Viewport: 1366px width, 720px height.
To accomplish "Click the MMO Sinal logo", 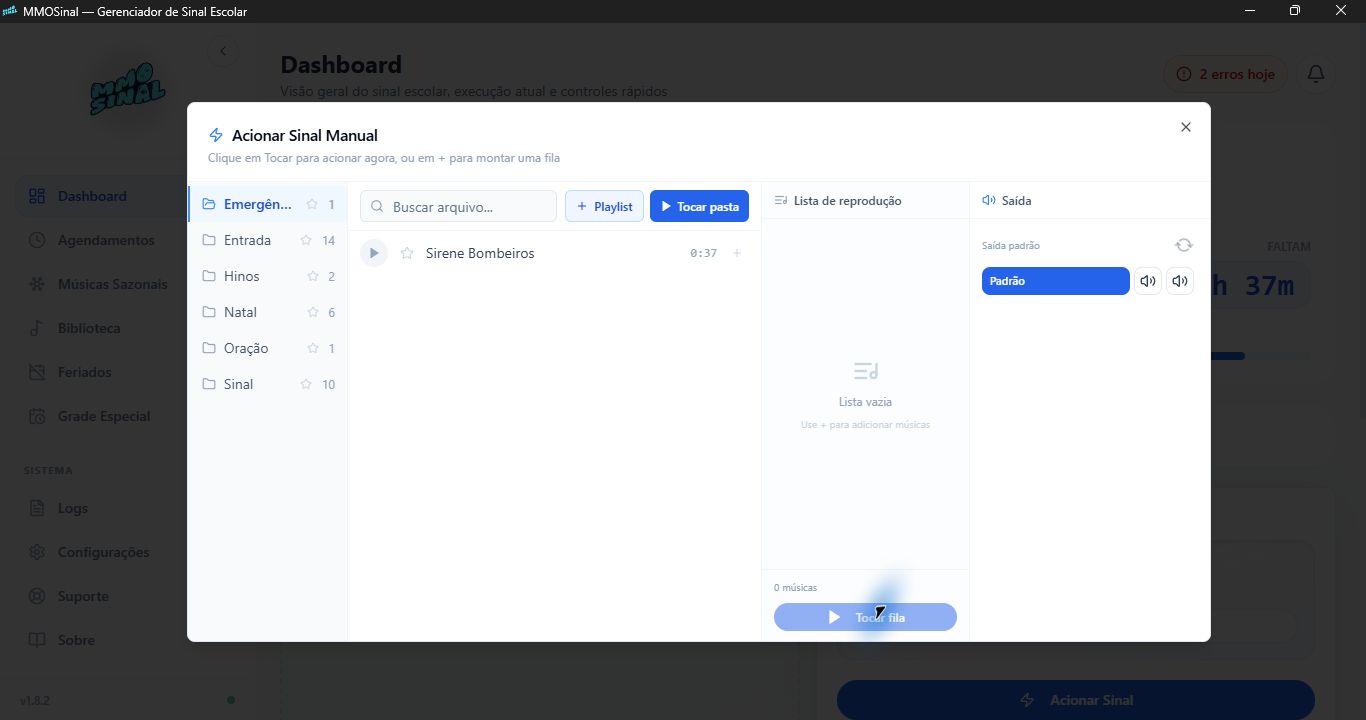I will click(127, 88).
